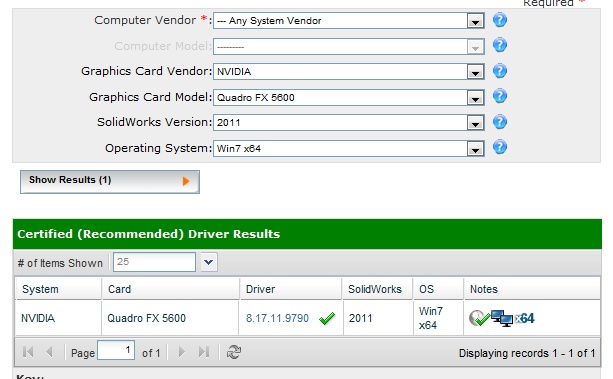Open help for Computer Vendor field
613x379 pixels.
point(500,20)
